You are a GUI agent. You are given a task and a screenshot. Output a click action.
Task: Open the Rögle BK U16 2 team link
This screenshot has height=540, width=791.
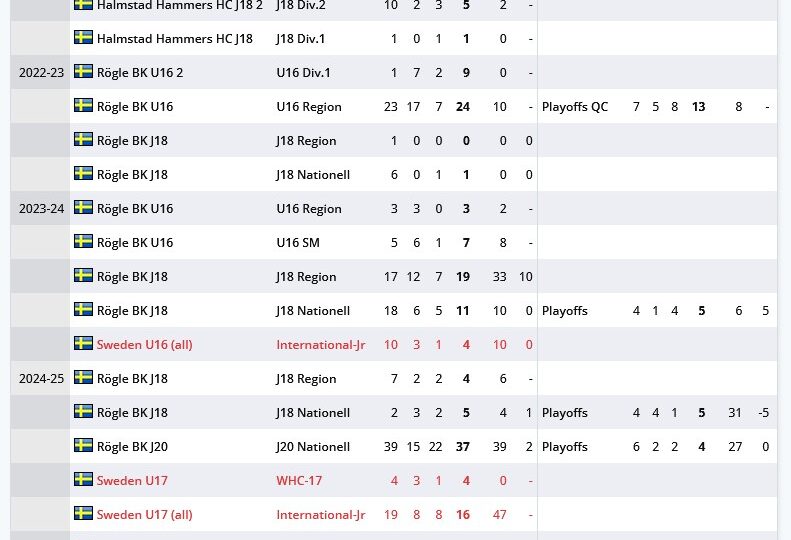coord(140,73)
